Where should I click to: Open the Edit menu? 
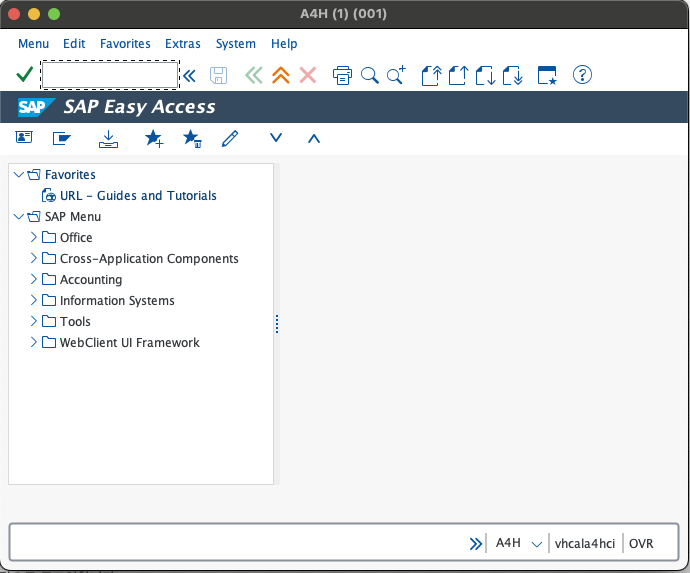[x=74, y=44]
